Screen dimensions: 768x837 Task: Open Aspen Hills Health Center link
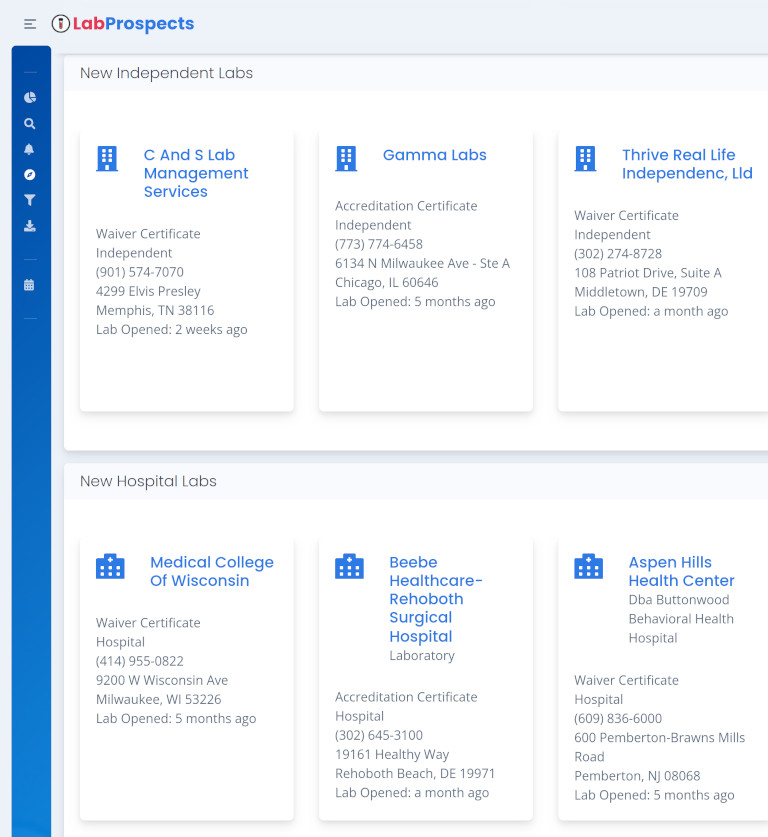(x=681, y=571)
